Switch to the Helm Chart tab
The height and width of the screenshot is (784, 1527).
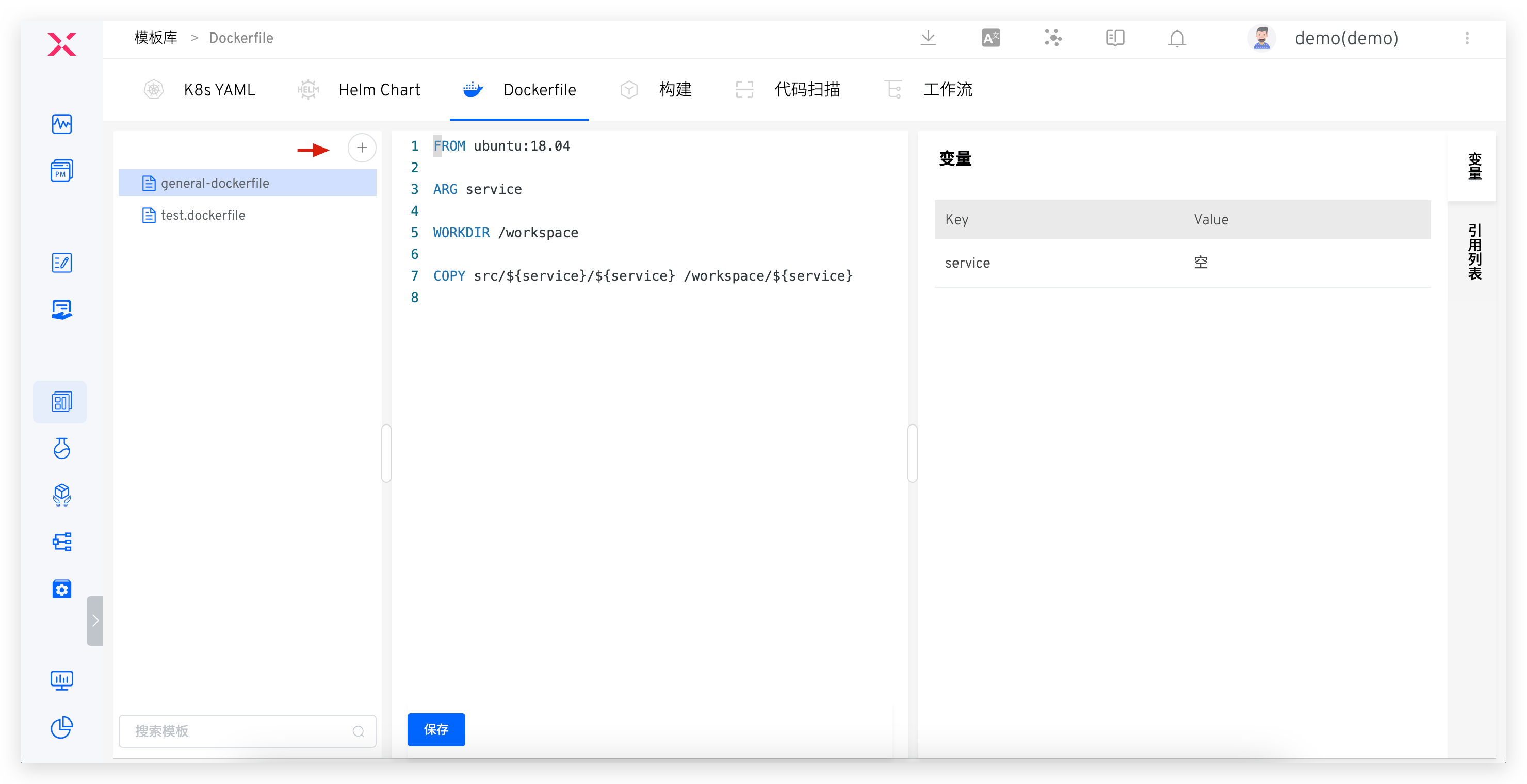[378, 90]
